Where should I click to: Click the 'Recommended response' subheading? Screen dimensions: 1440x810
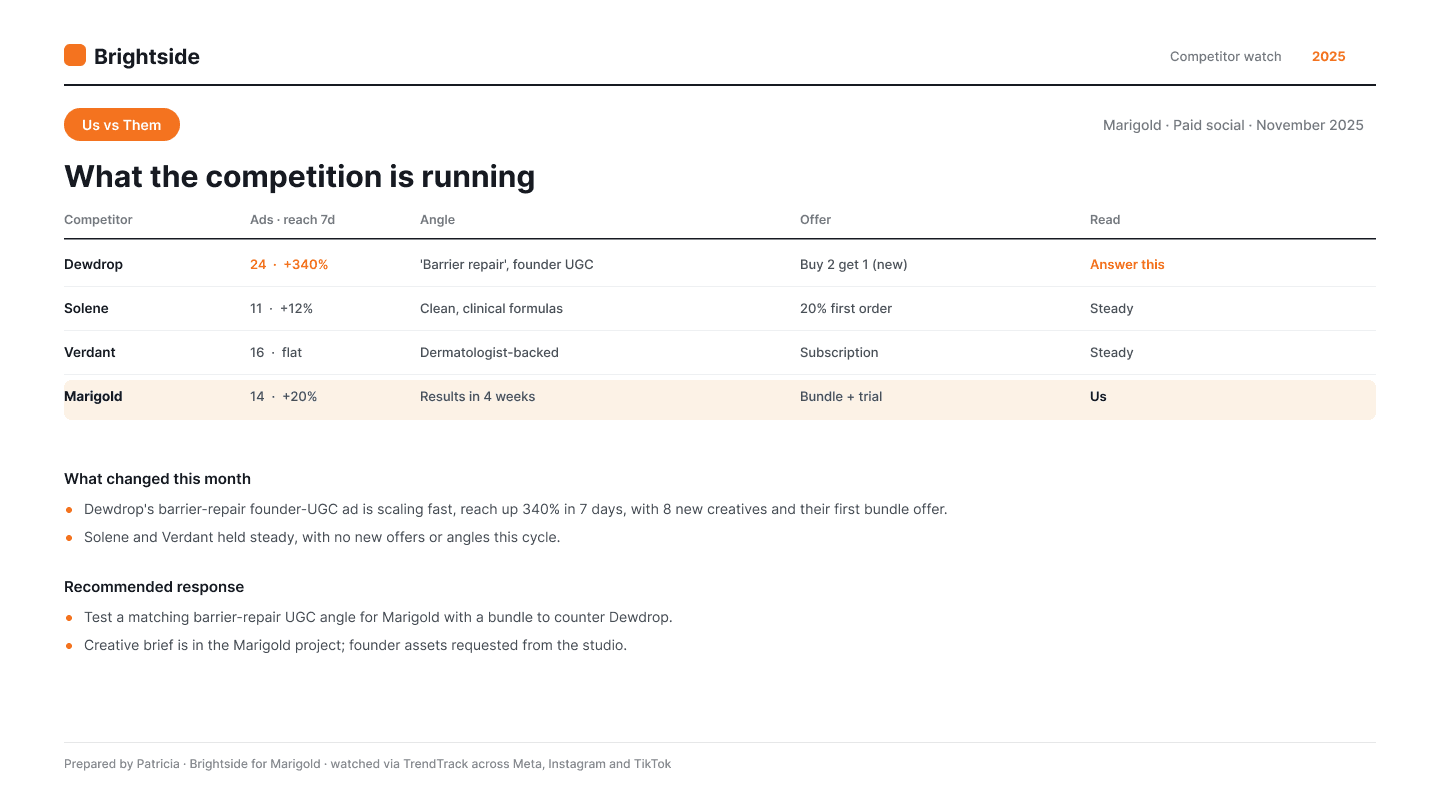154,587
